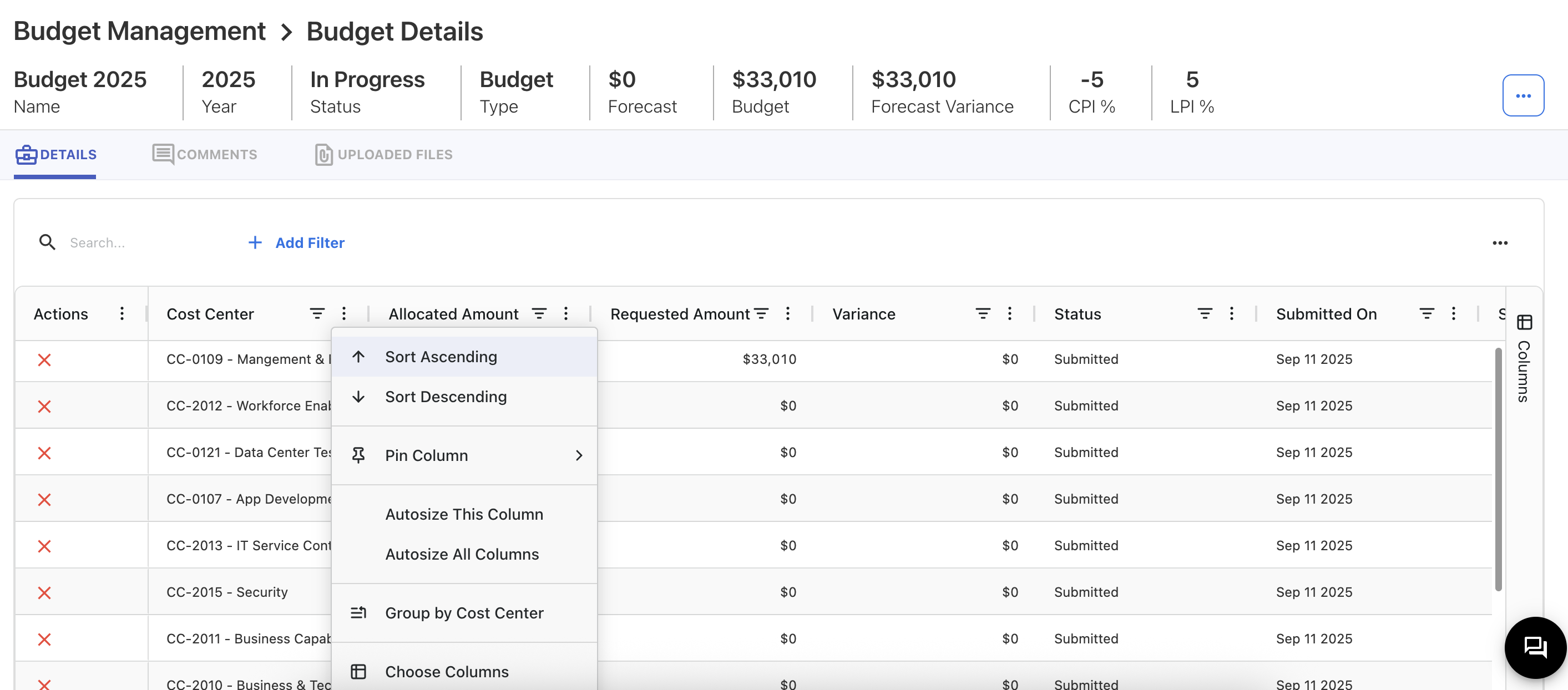
Task: Click the filter icon on Cost Center column
Action: tap(316, 314)
